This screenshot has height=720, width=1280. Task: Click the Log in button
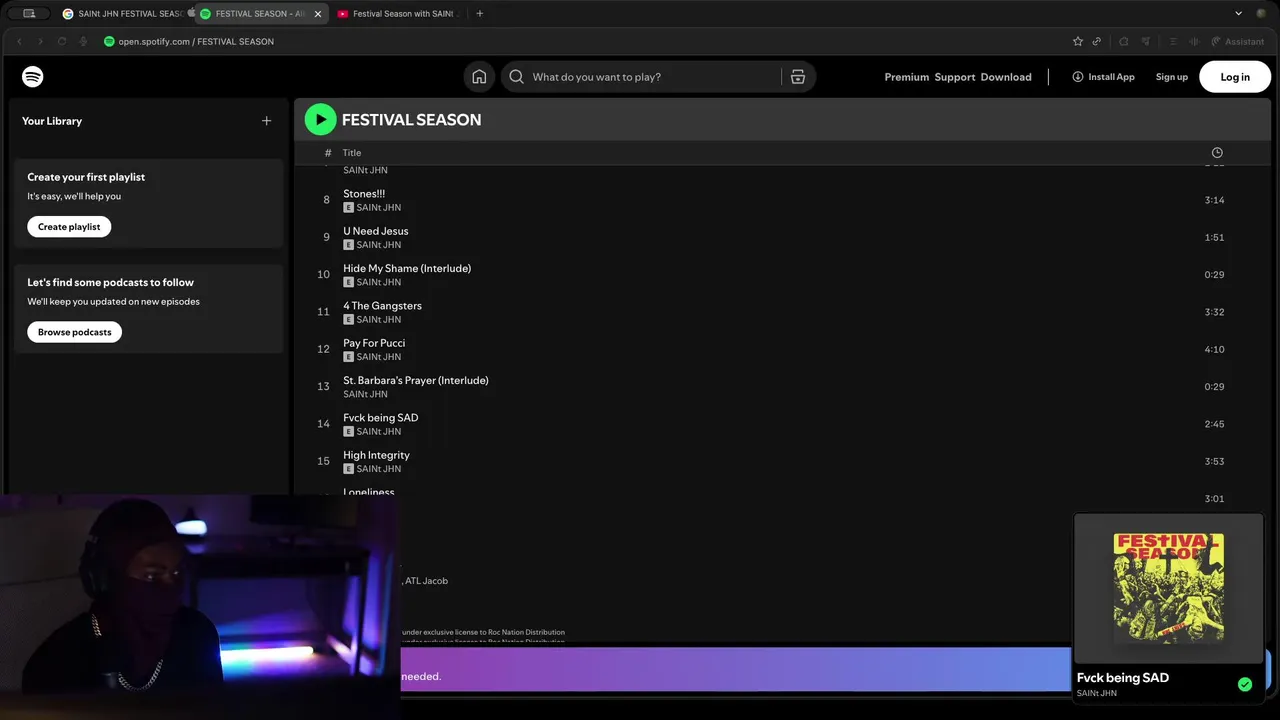(1235, 77)
